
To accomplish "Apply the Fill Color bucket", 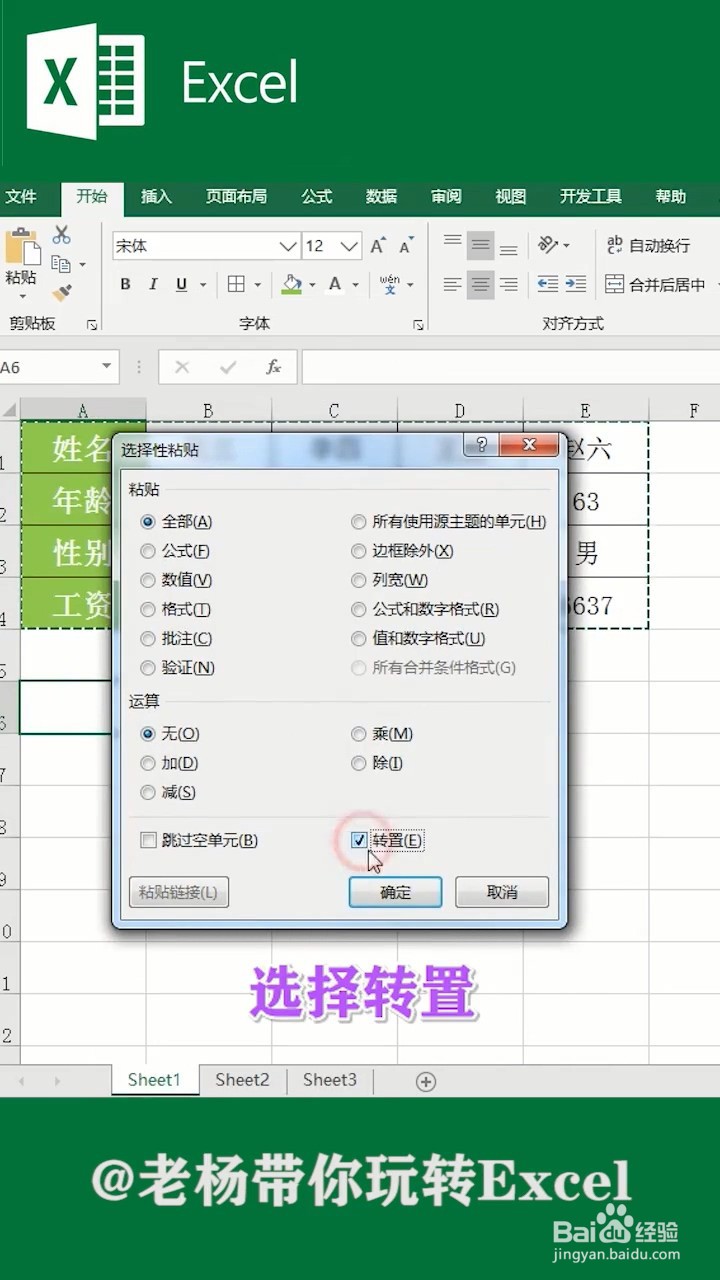I will point(291,285).
